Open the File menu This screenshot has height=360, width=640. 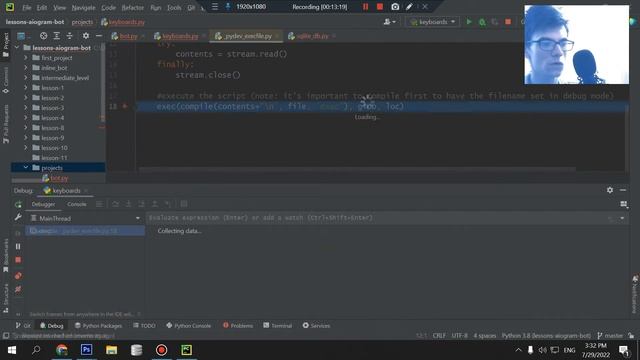point(27,7)
